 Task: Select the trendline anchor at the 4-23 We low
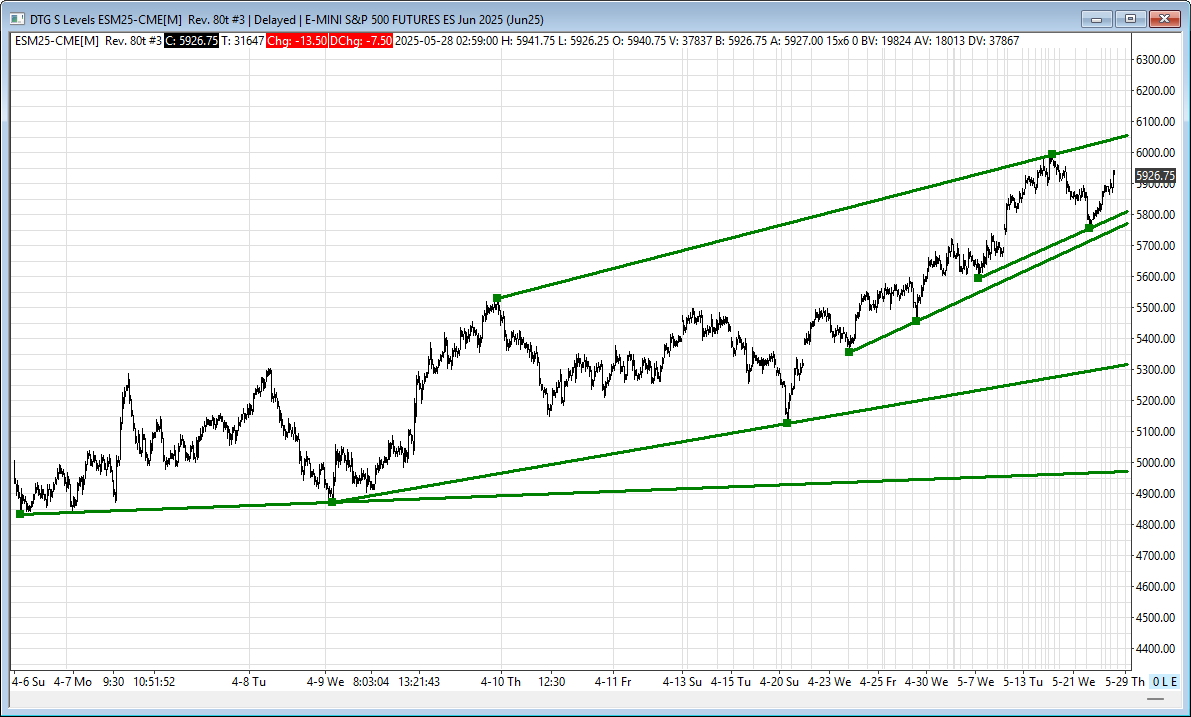click(849, 352)
